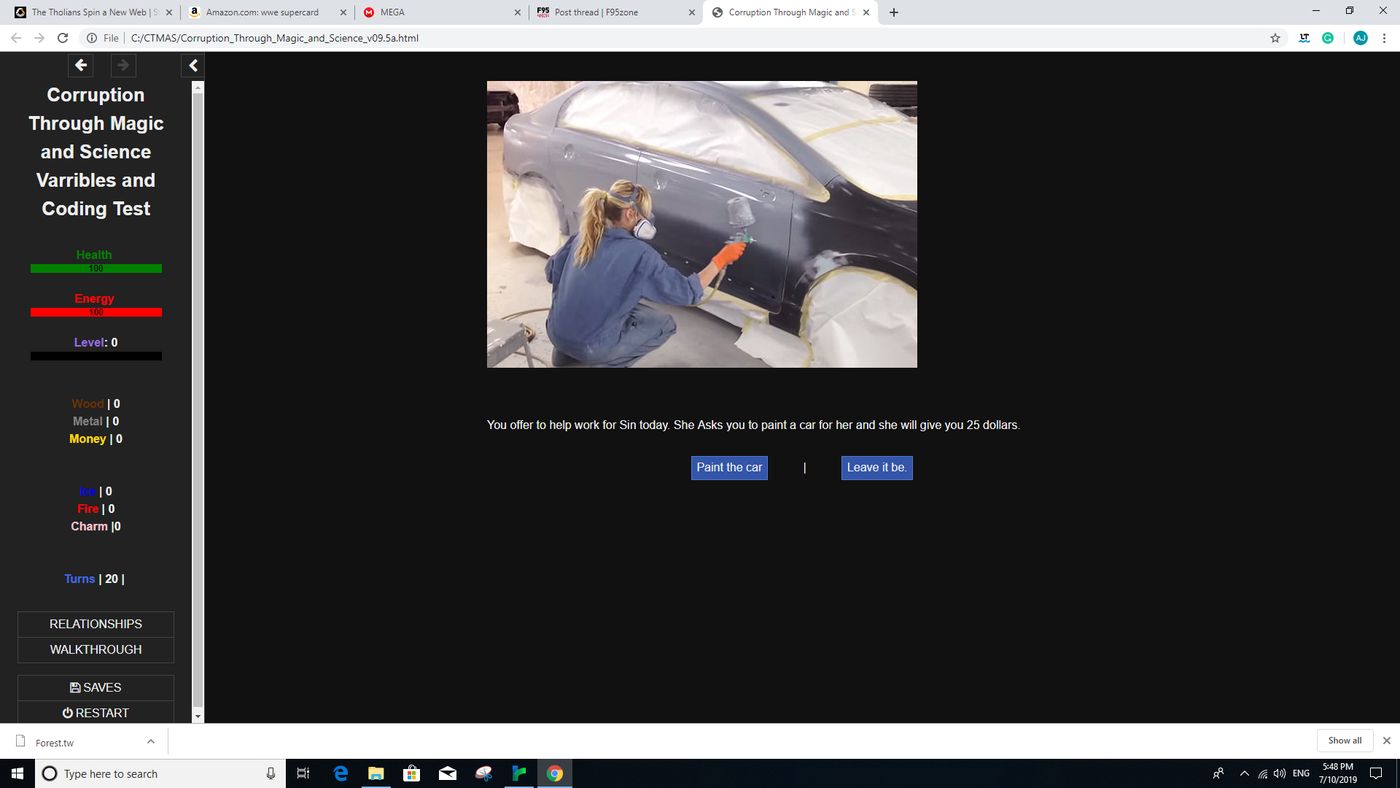Open the AJ Chrome profile avatar

point(1360,38)
